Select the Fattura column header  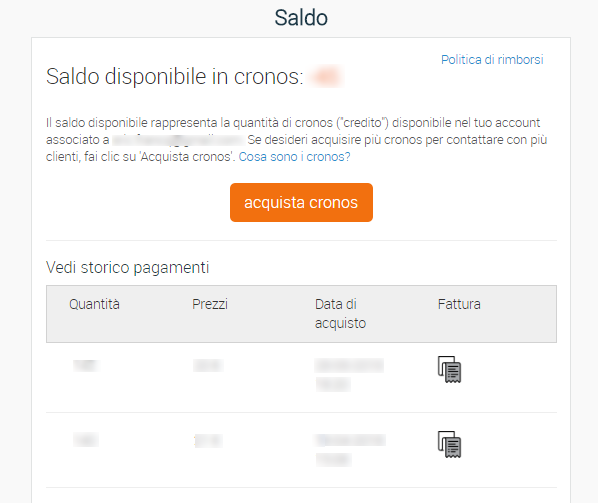459,304
